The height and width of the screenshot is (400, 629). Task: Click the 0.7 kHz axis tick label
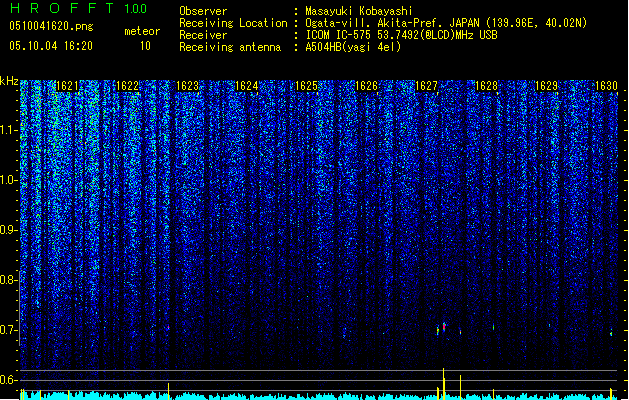pyautogui.click(x=8, y=330)
